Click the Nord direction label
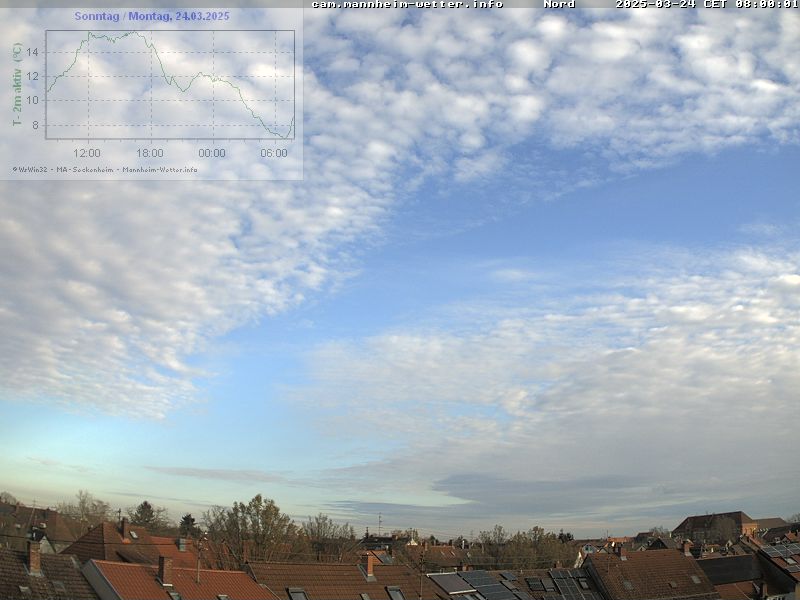Image resolution: width=800 pixels, height=600 pixels. (x=559, y=4)
